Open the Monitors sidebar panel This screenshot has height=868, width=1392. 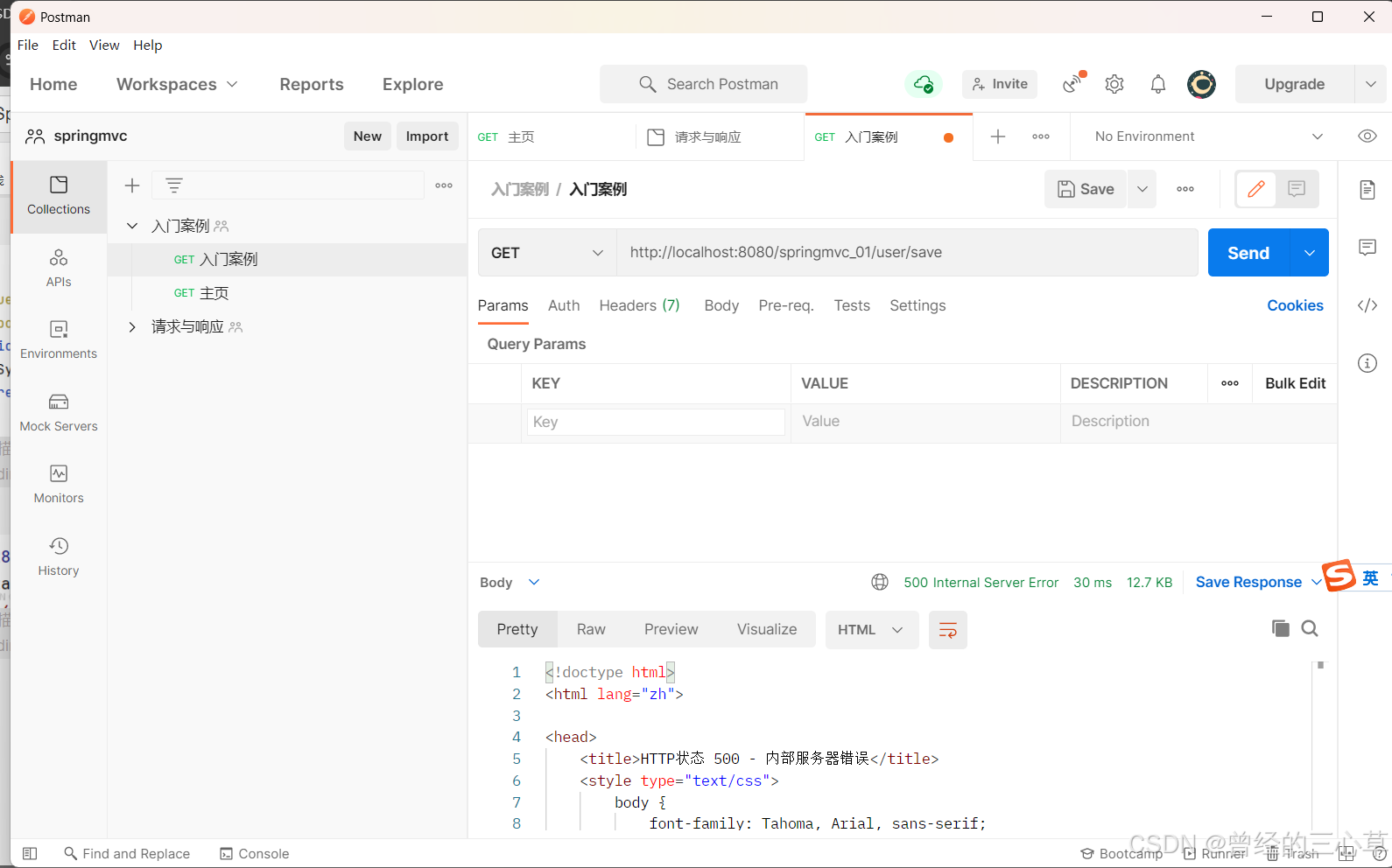point(59,484)
